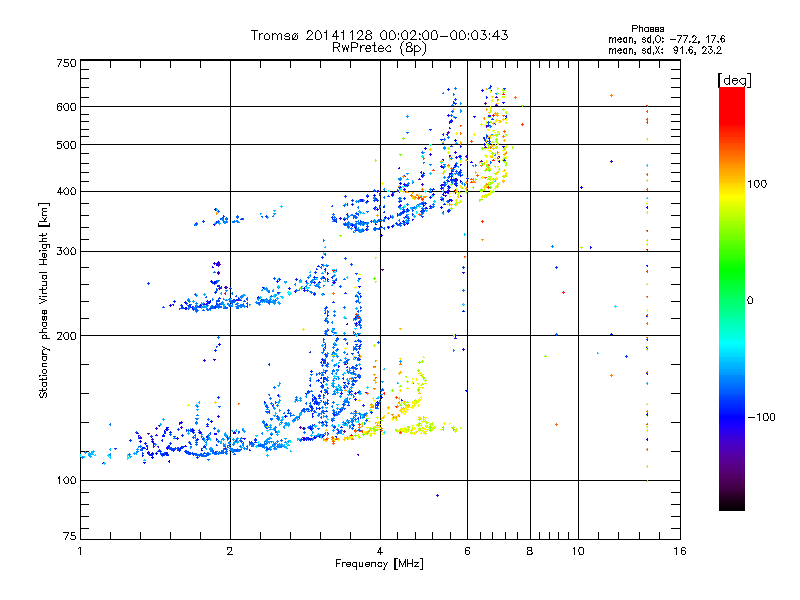Click the 'Phases' header label
Viewport: 800px width, 600px height.
pos(647,29)
